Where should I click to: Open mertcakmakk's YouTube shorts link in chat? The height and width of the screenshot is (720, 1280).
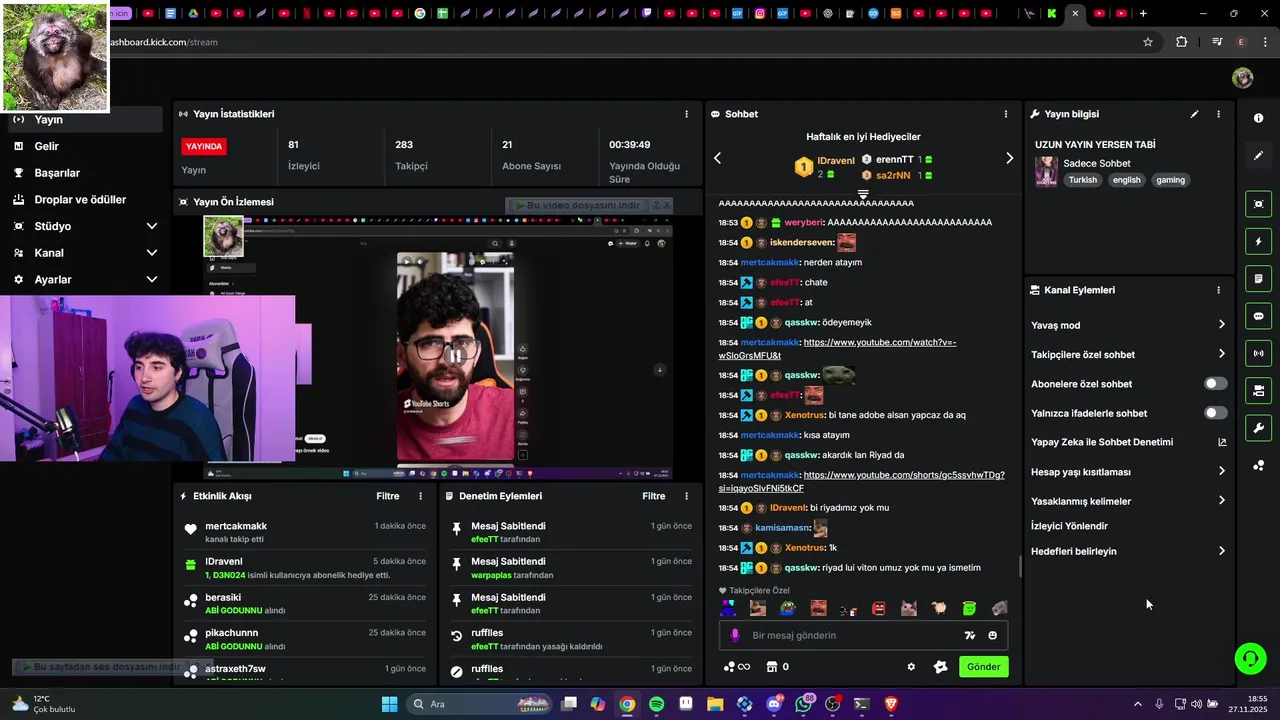(x=861, y=481)
